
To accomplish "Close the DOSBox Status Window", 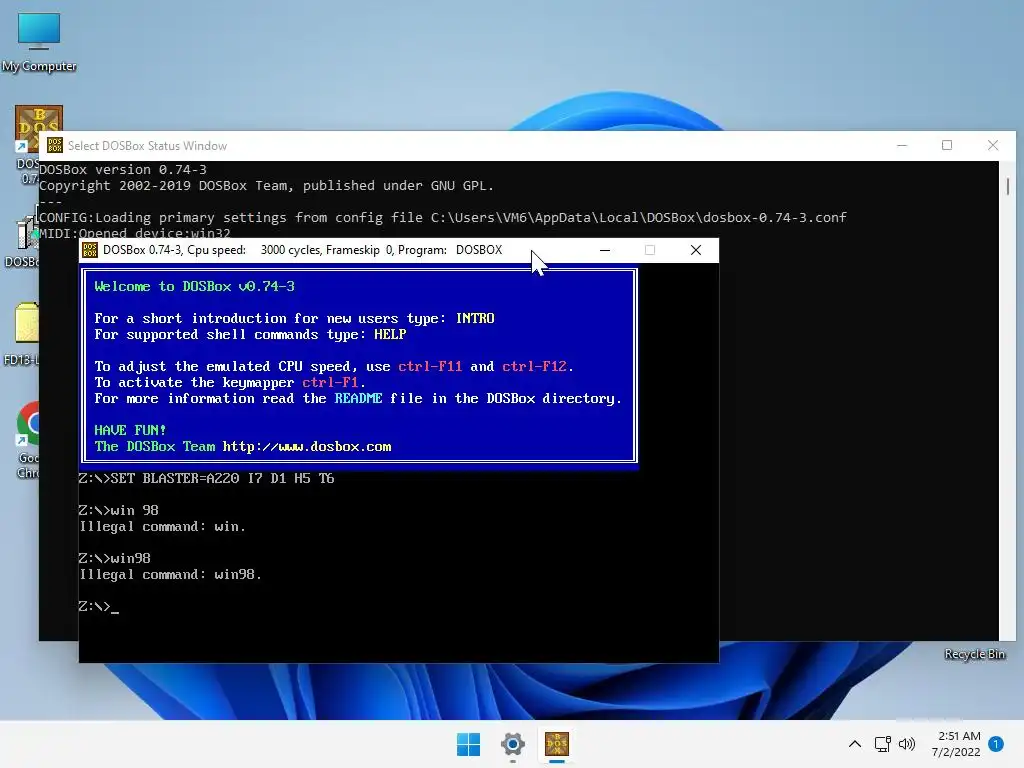I will tap(993, 145).
